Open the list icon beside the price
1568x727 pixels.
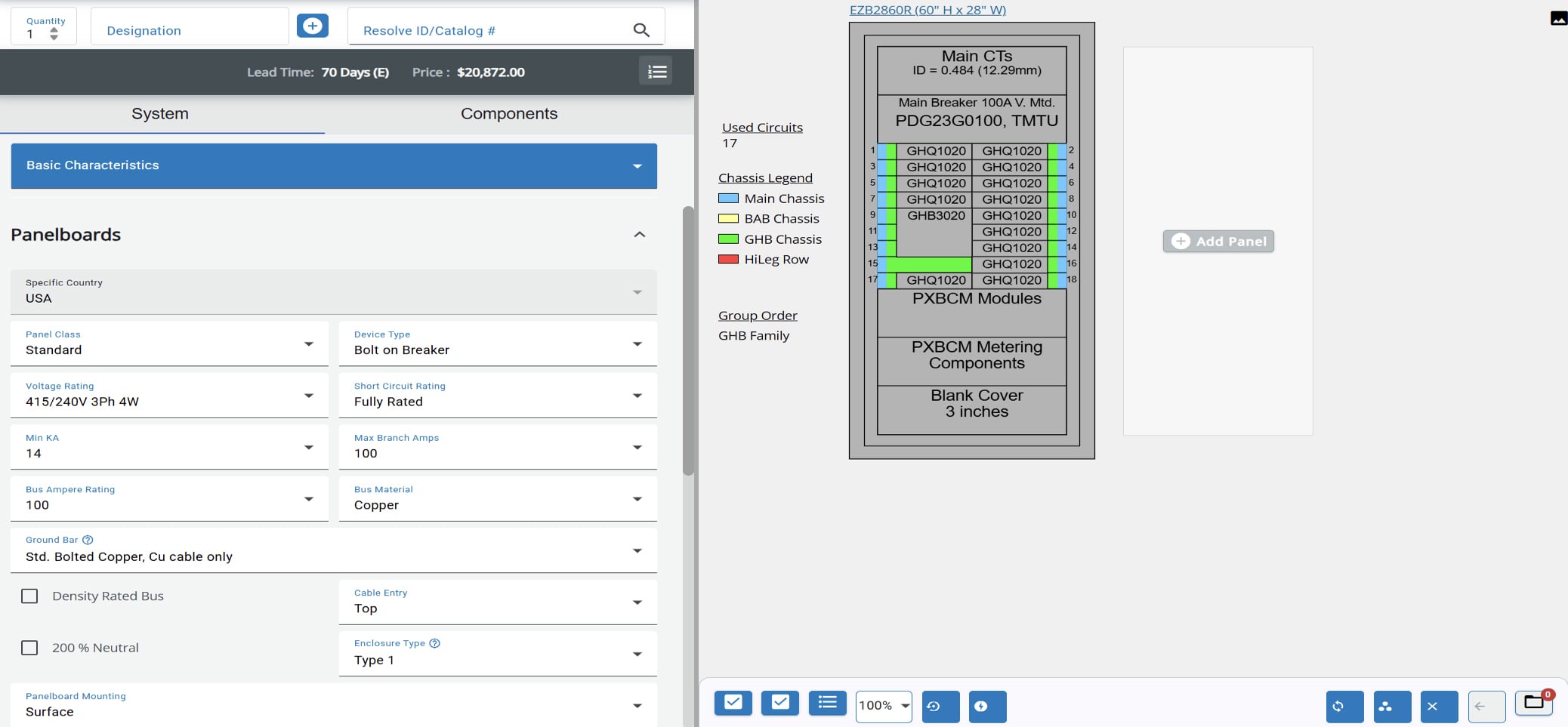[656, 72]
